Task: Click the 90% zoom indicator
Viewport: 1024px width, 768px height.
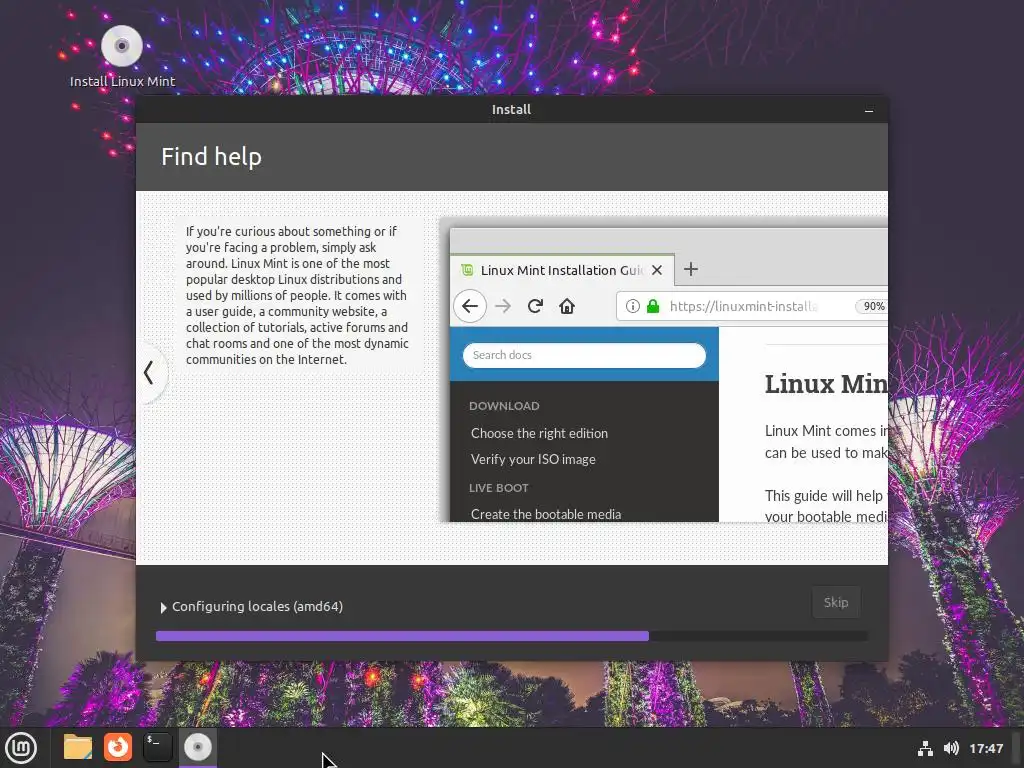Action: click(x=872, y=306)
